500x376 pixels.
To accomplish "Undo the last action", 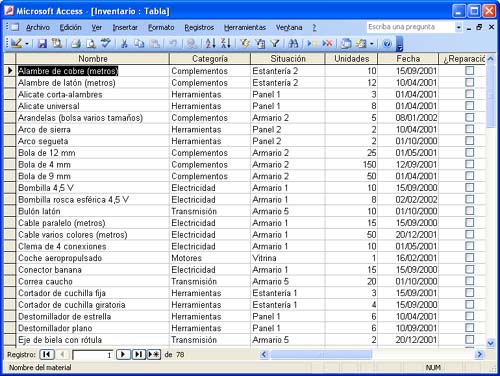I will tap(173, 43).
